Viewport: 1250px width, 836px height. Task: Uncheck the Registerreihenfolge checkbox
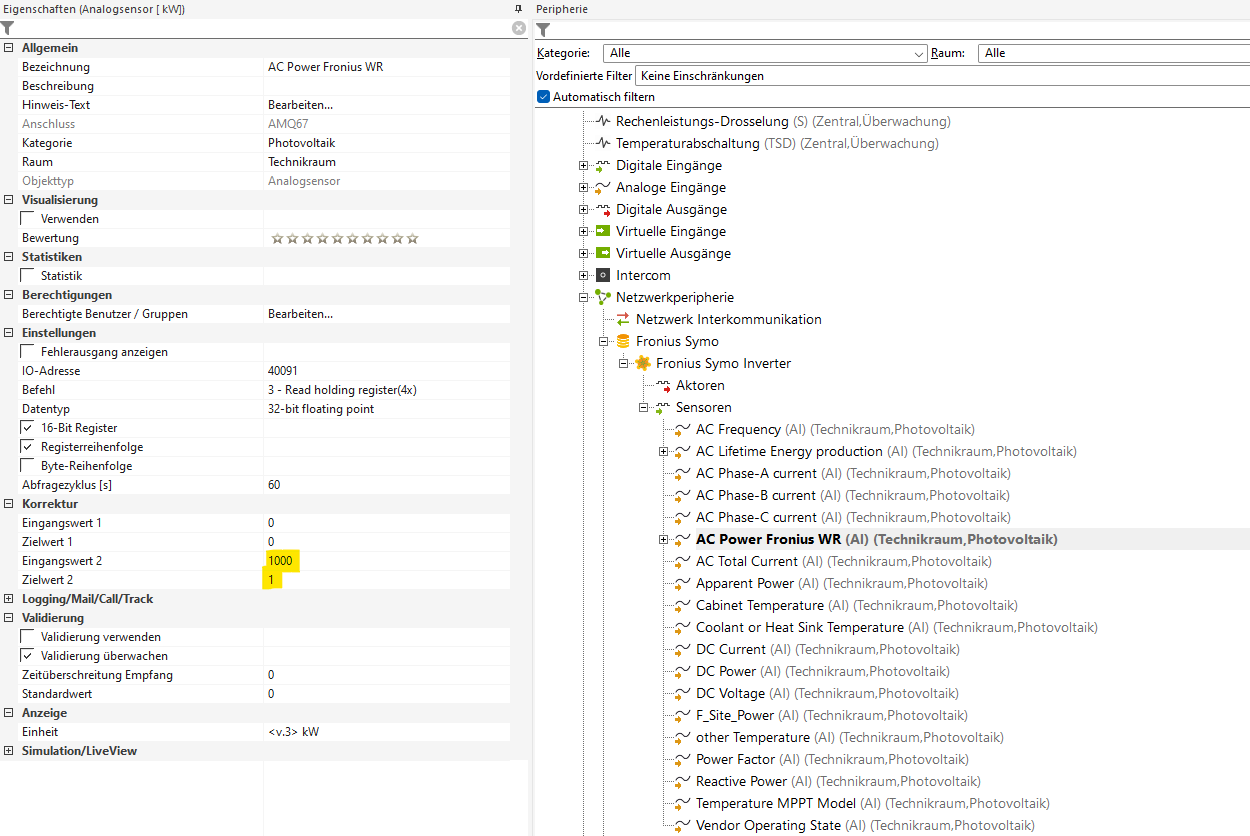point(28,447)
